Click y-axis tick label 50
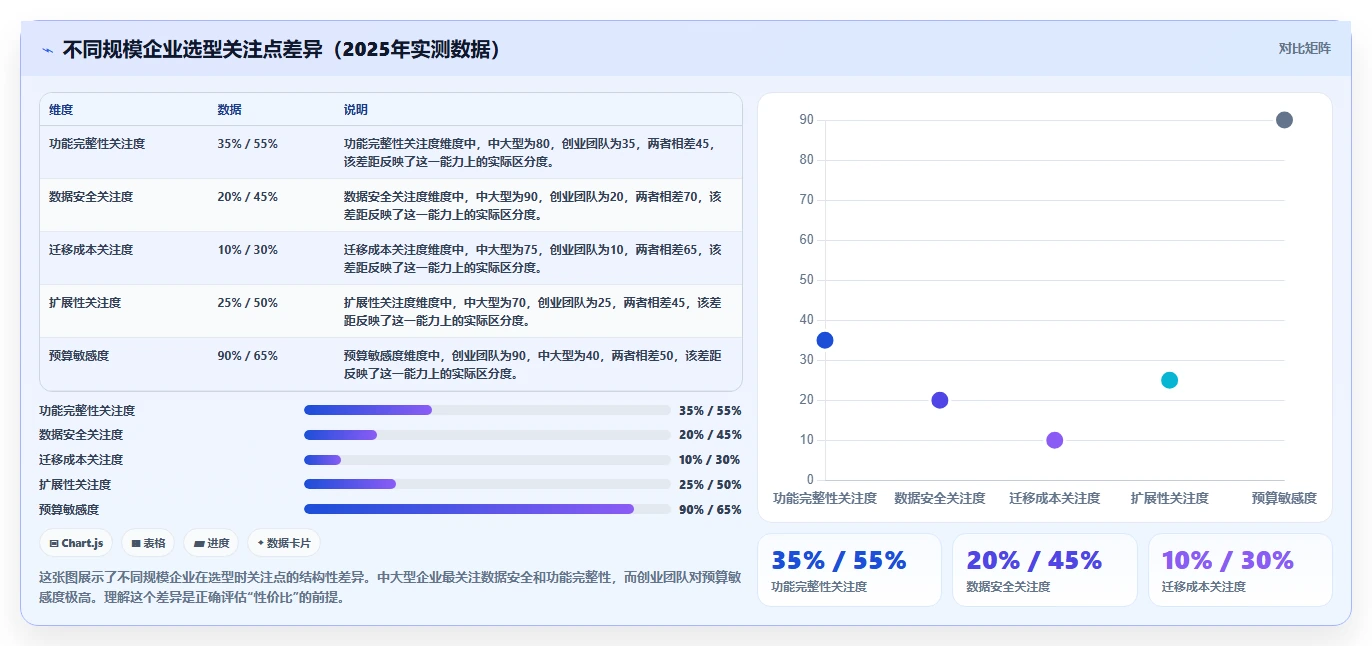This screenshot has width=1372, height=646. 806,280
